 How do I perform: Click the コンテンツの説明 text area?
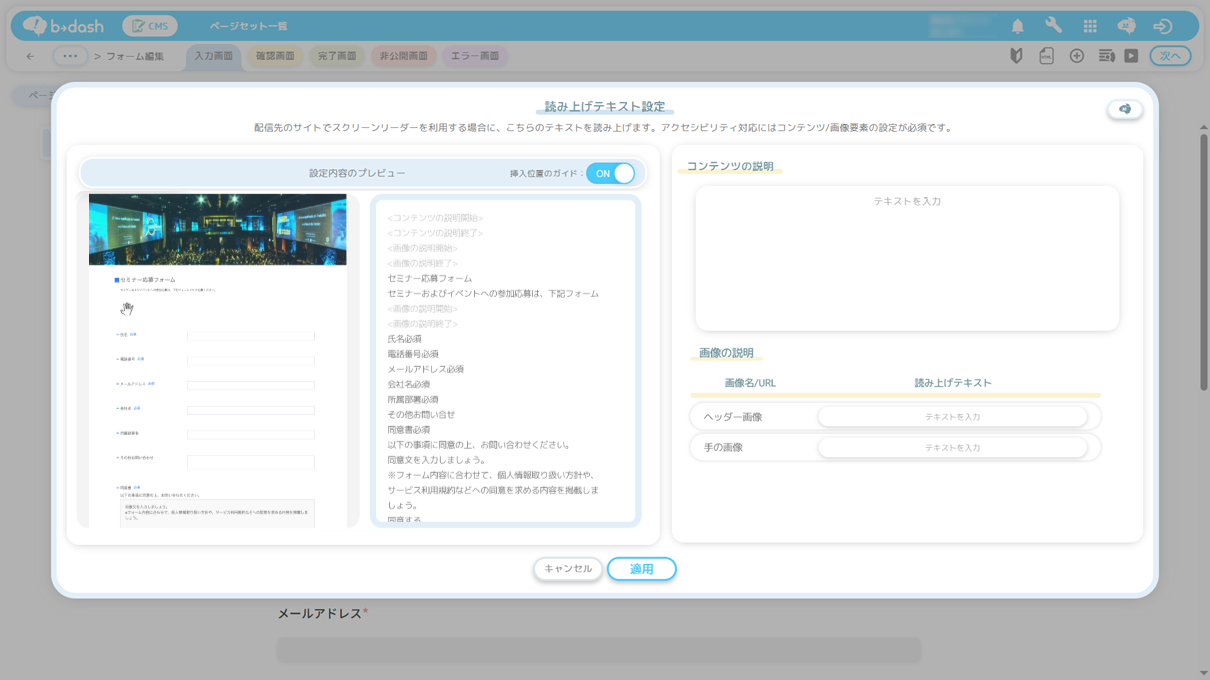click(x=906, y=258)
